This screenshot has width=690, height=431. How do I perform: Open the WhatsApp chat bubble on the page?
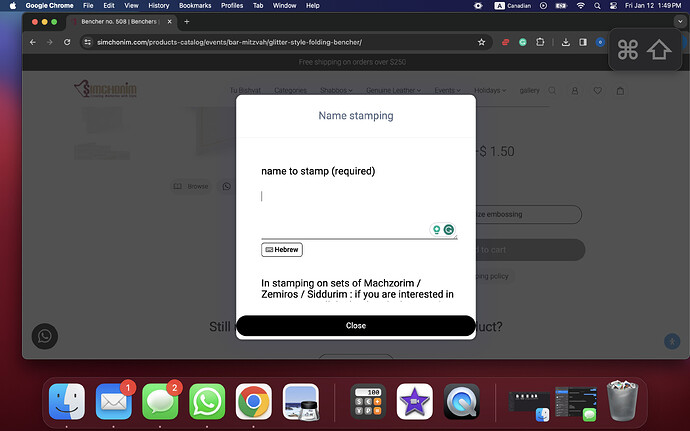45,336
